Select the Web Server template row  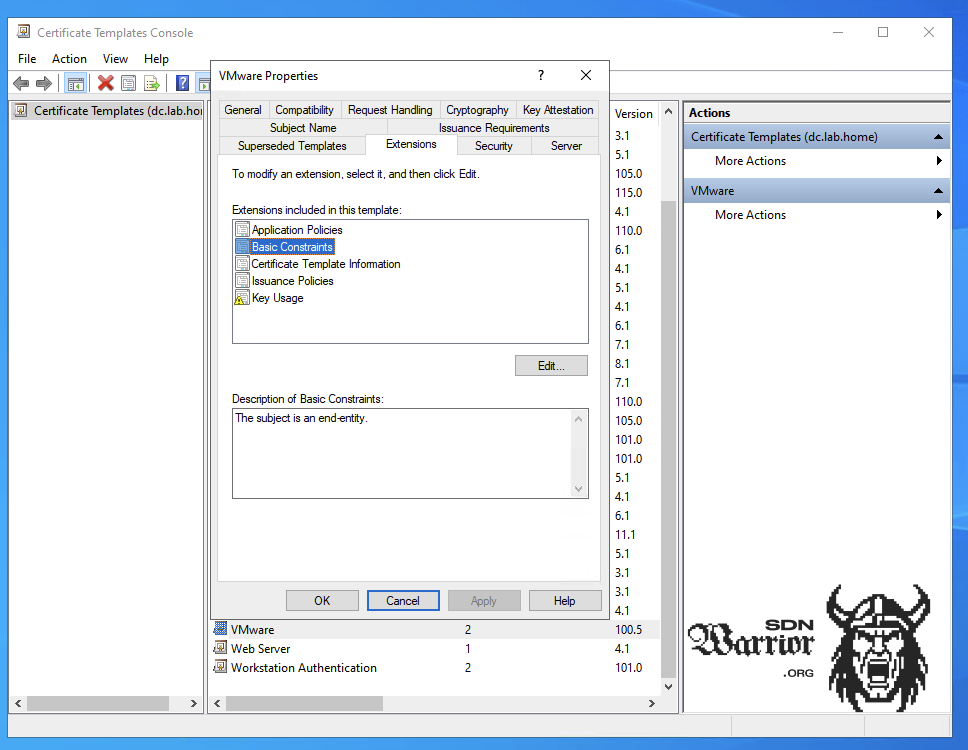(x=260, y=648)
